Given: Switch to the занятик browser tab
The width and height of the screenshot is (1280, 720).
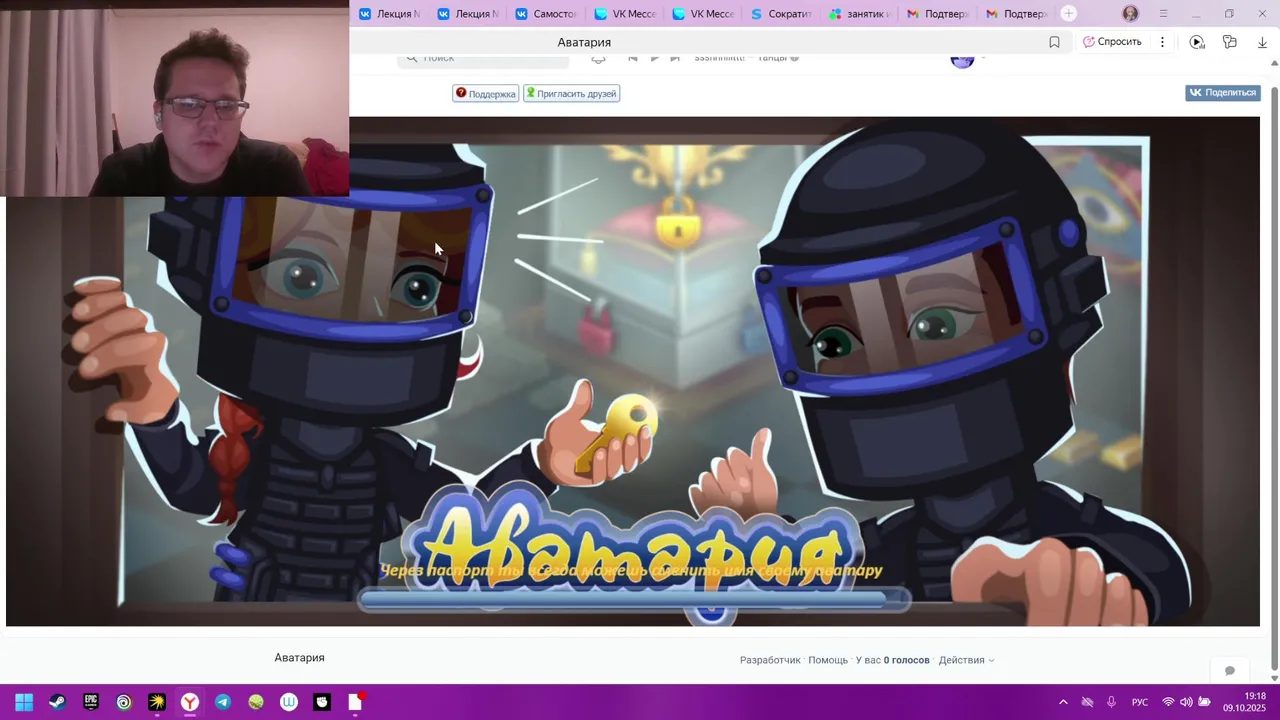Looking at the screenshot, I should tap(859, 14).
